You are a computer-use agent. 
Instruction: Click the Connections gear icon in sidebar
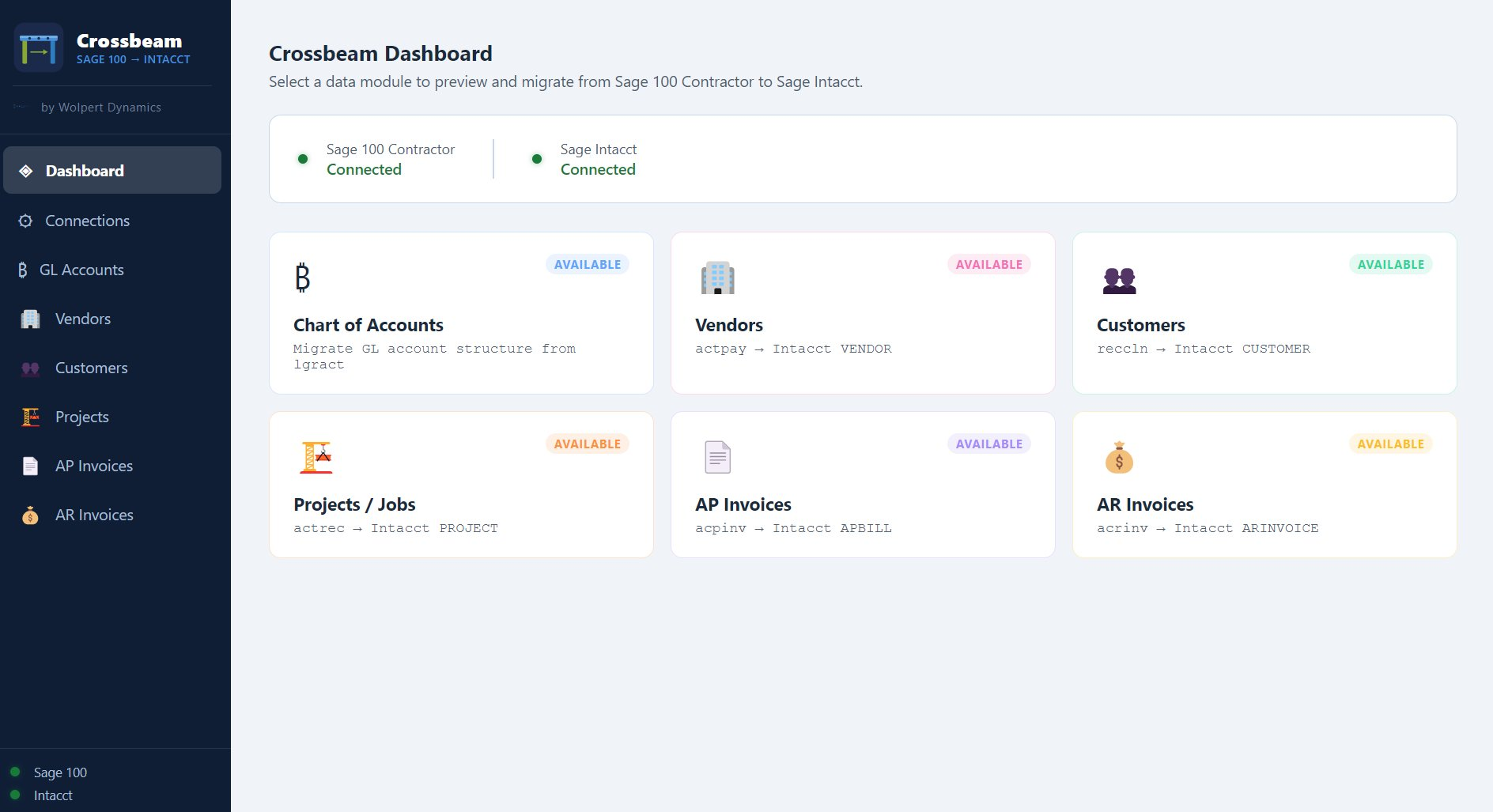pyautogui.click(x=26, y=221)
